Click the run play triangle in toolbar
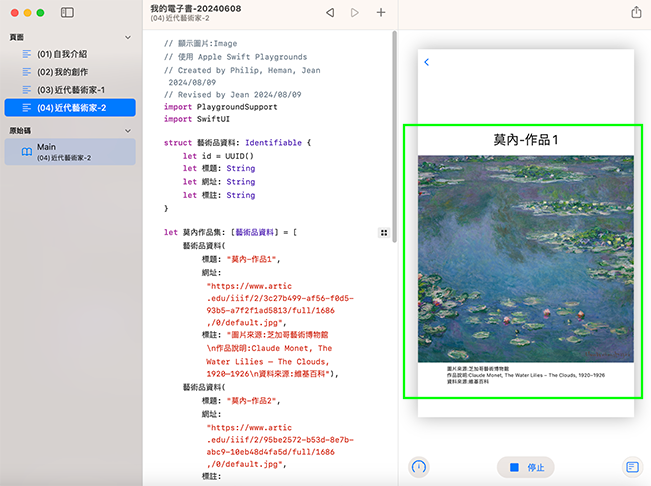Image resolution: width=651 pixels, height=486 pixels. click(355, 13)
